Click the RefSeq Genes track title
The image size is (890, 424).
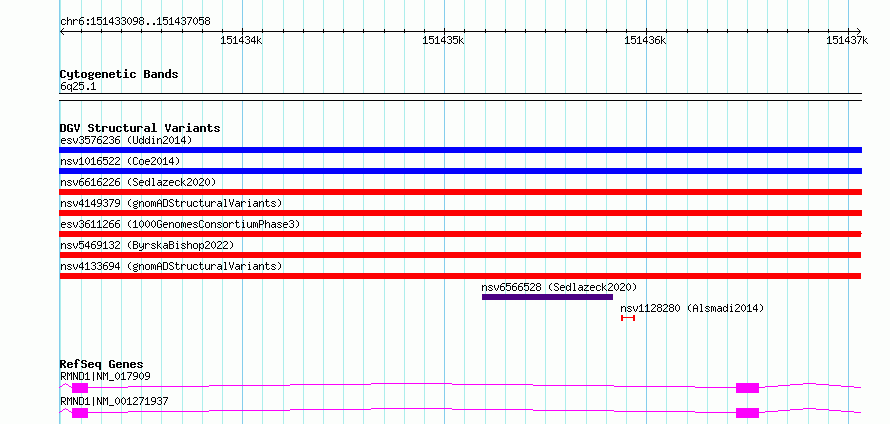tap(101, 364)
